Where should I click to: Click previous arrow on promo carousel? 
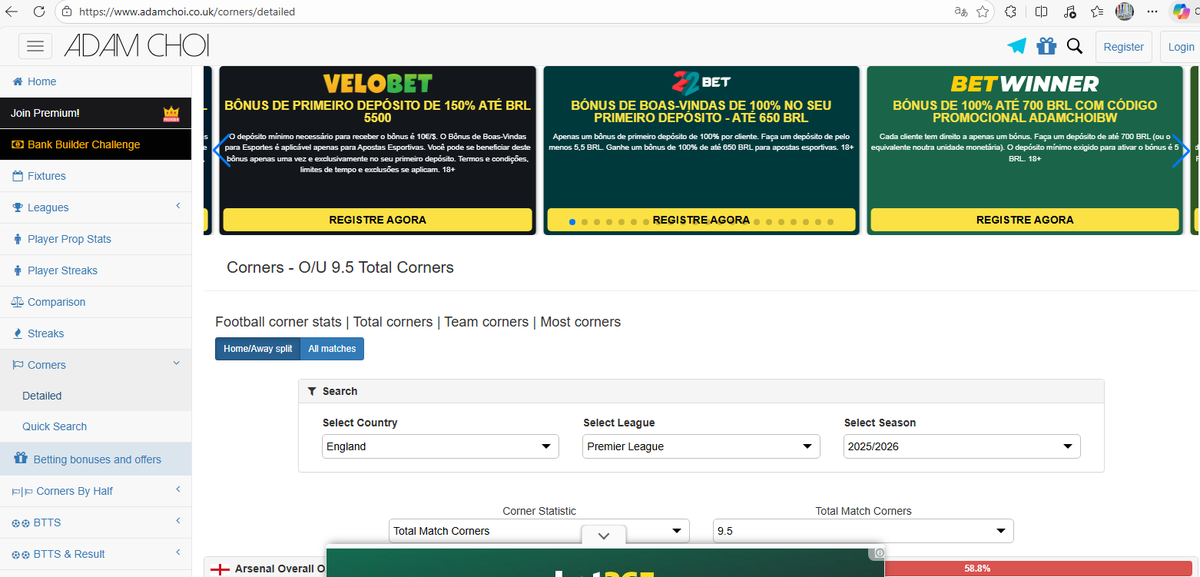221,152
